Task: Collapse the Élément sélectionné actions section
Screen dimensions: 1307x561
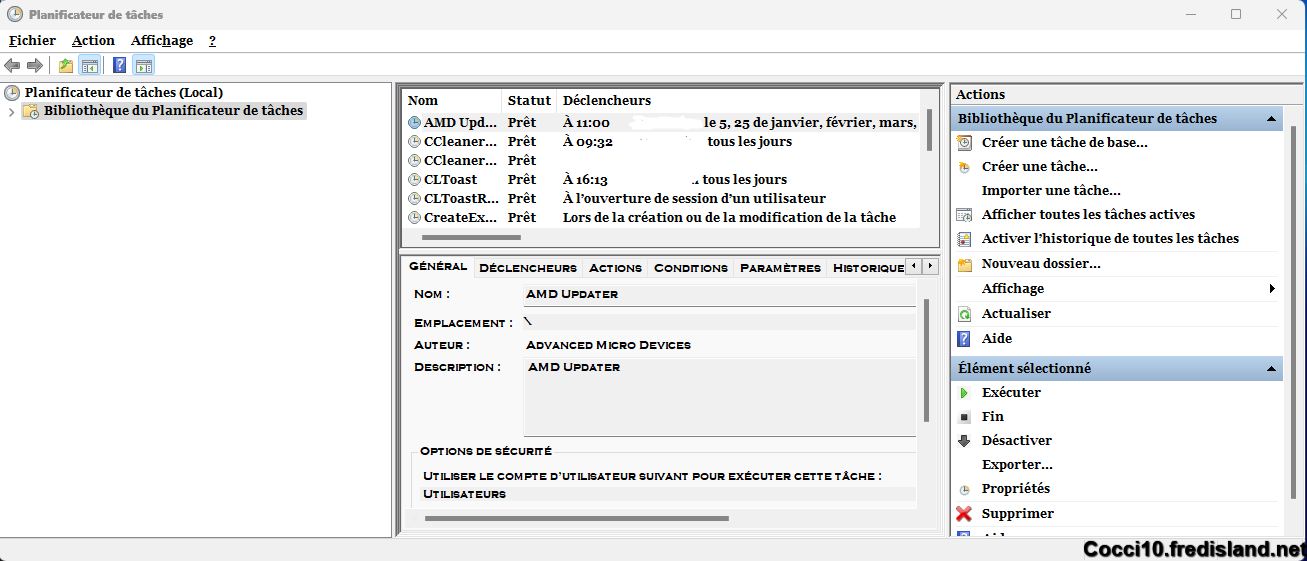Action: (1272, 369)
